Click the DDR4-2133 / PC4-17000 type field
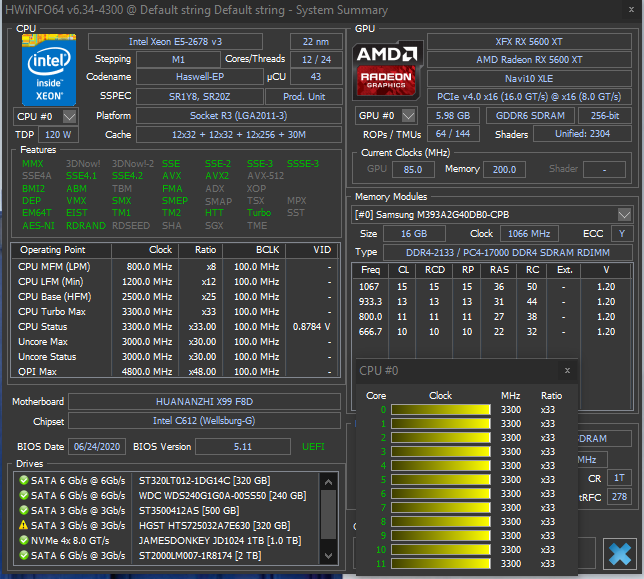The width and height of the screenshot is (644, 579). [508, 253]
